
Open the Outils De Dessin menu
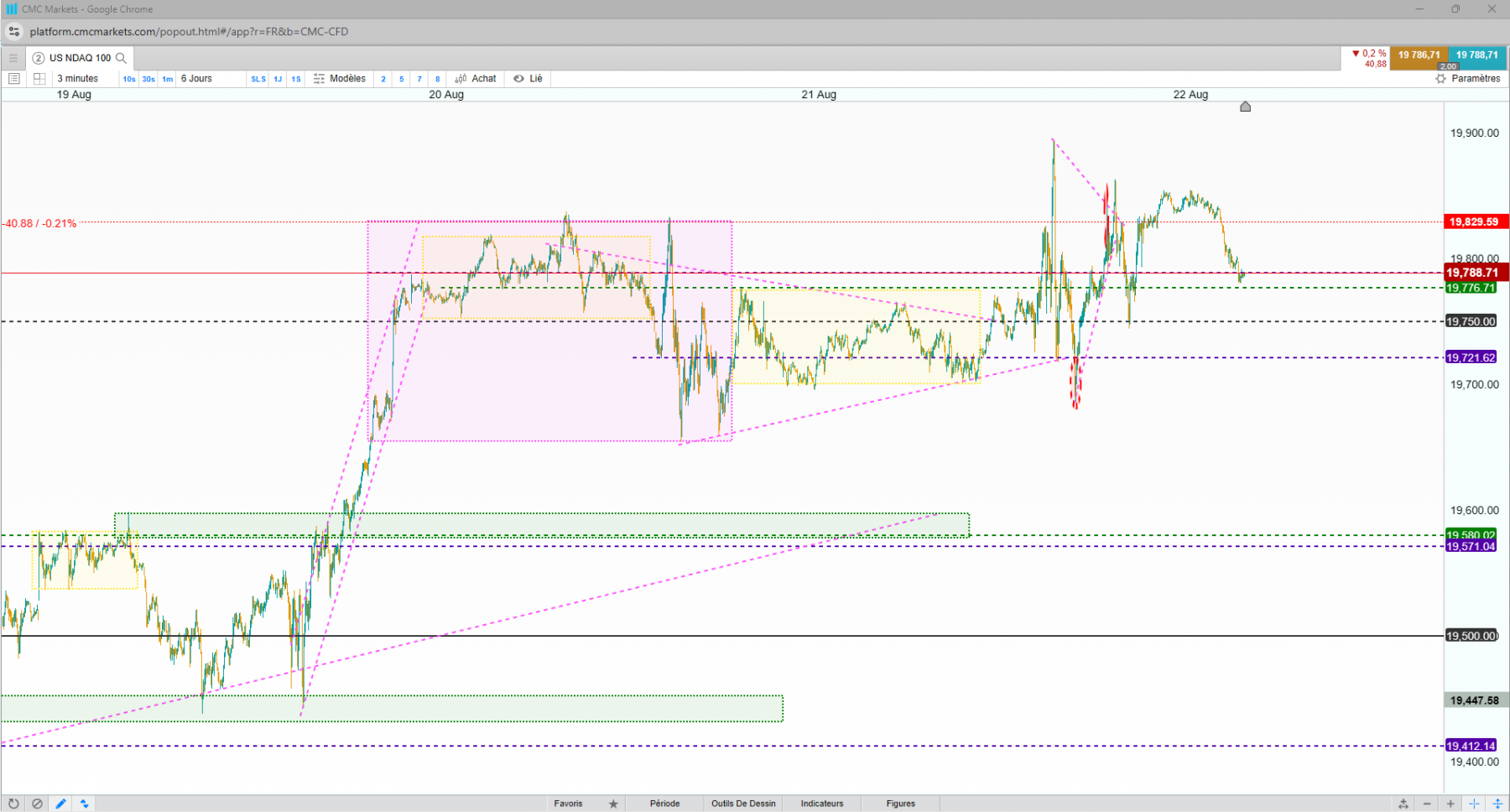[743, 804]
